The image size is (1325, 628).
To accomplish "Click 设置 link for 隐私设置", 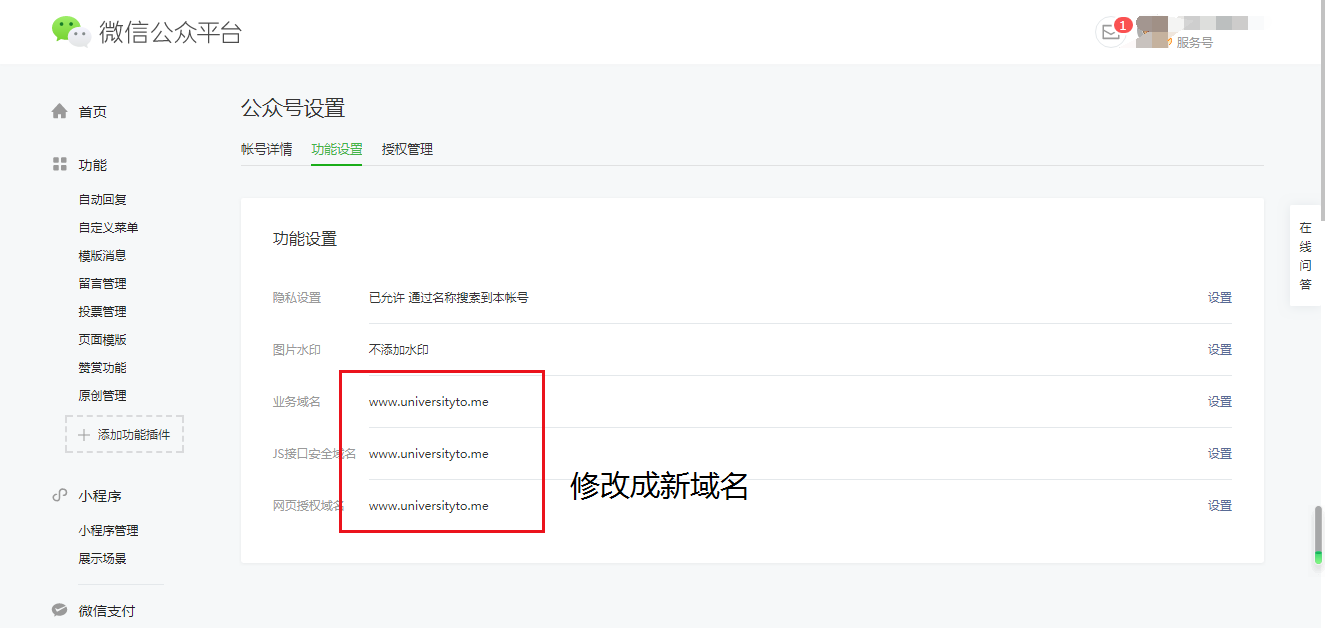I will coord(1220,298).
